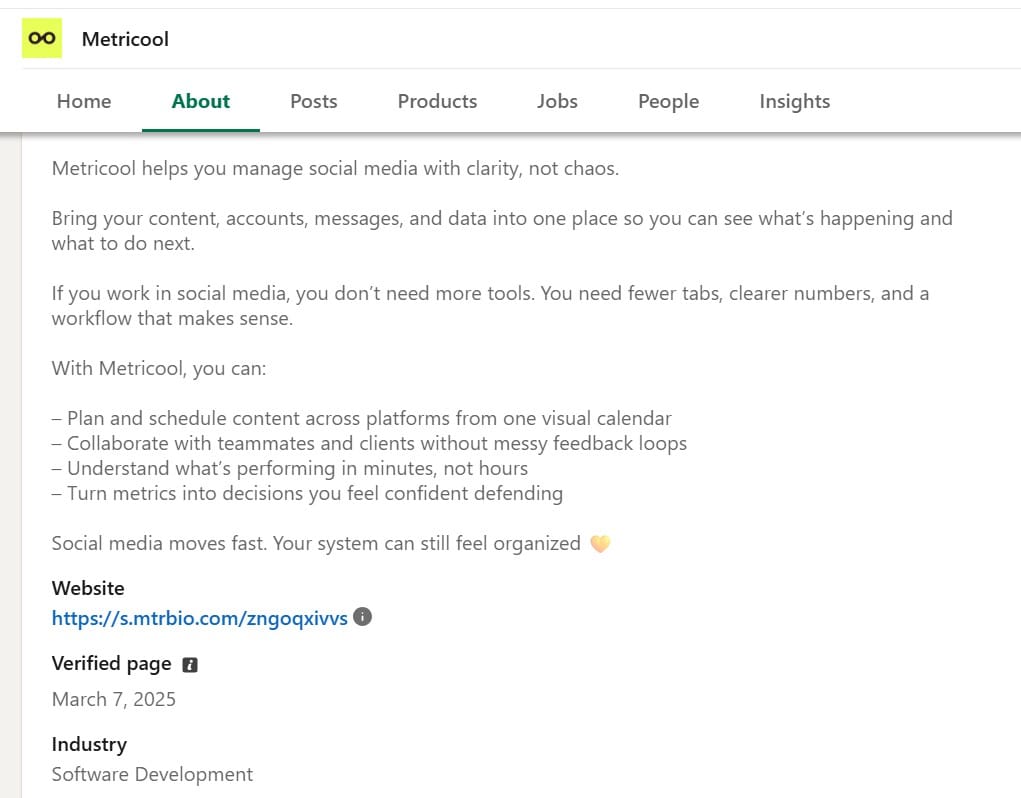
Task: Click 'Collaborate with teammates and clients' line
Action: (x=369, y=443)
